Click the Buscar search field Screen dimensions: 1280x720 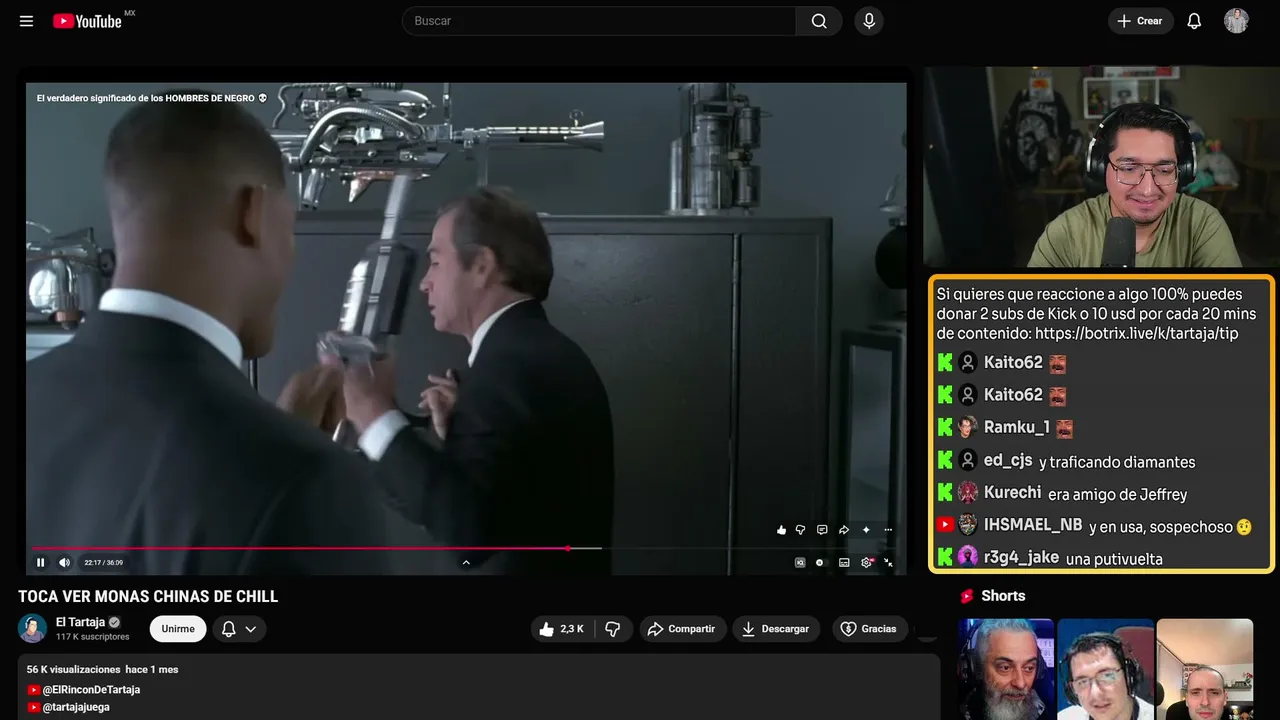(x=599, y=21)
